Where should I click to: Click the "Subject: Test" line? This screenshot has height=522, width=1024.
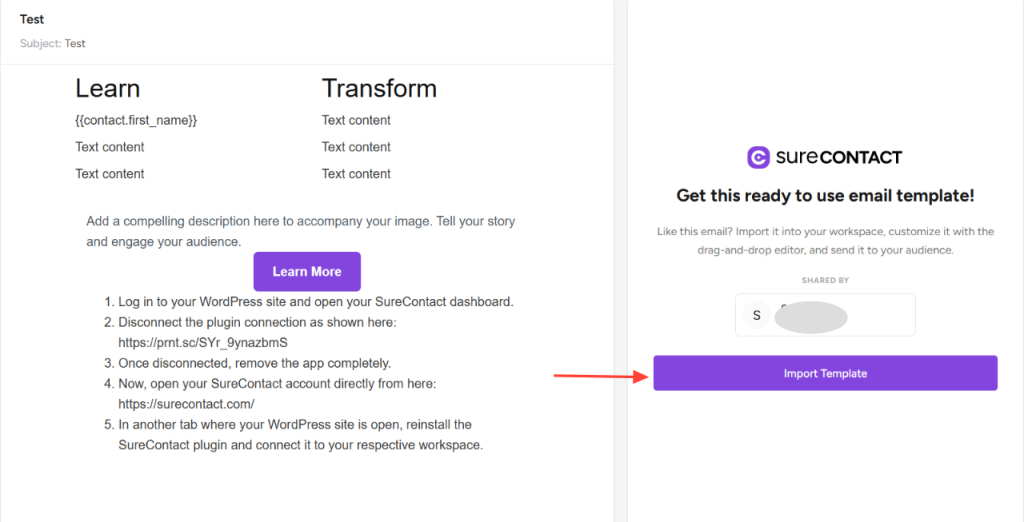coord(53,44)
